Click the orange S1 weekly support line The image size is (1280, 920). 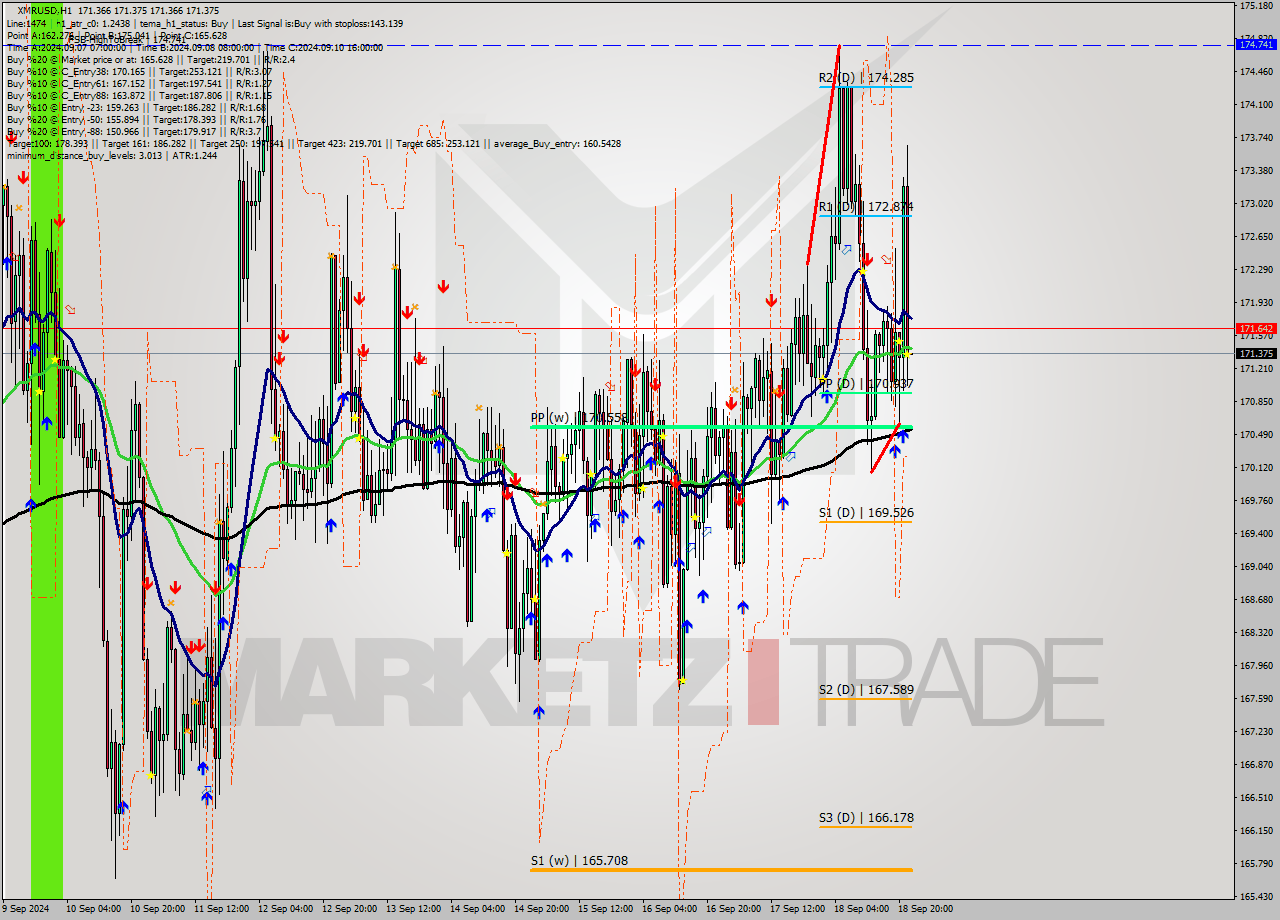tap(721, 870)
